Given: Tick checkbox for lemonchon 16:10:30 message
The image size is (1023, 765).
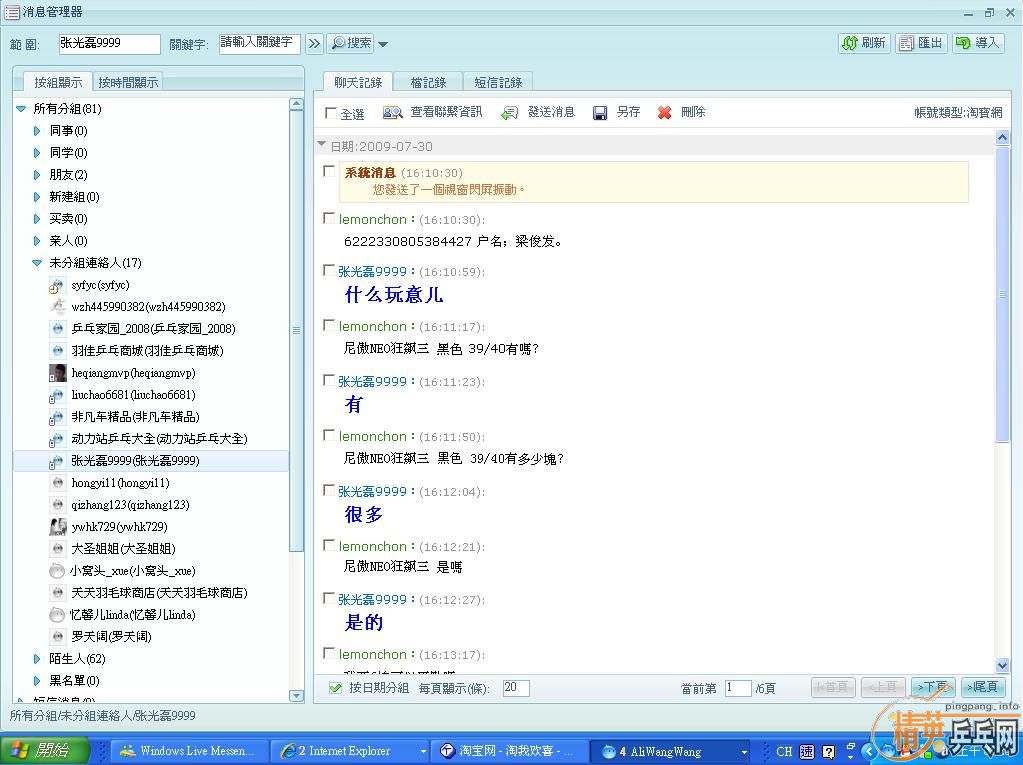Looking at the screenshot, I should click(329, 218).
